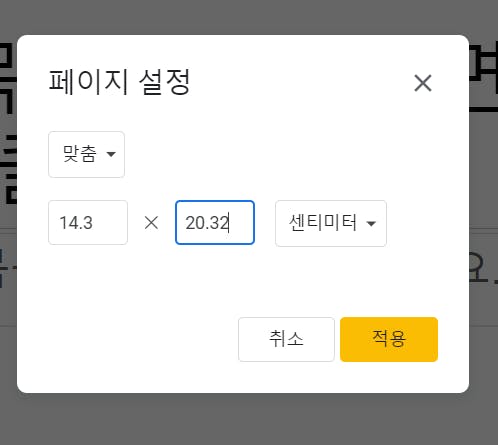Screen dimensions: 498x445
Task: Click the × symbol between dimension fields
Action: (151, 223)
